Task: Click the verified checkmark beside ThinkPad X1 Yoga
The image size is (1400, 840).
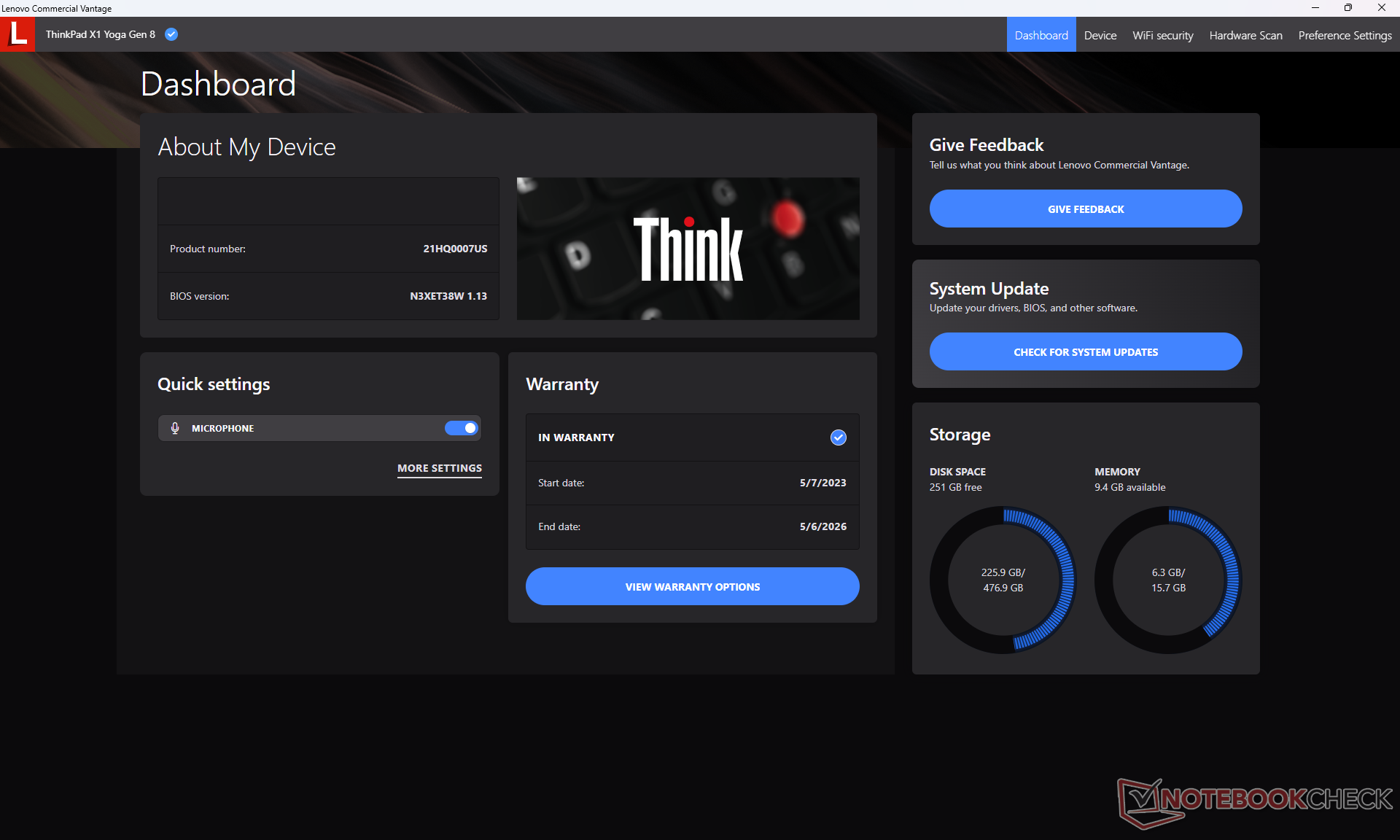Action: tap(171, 34)
